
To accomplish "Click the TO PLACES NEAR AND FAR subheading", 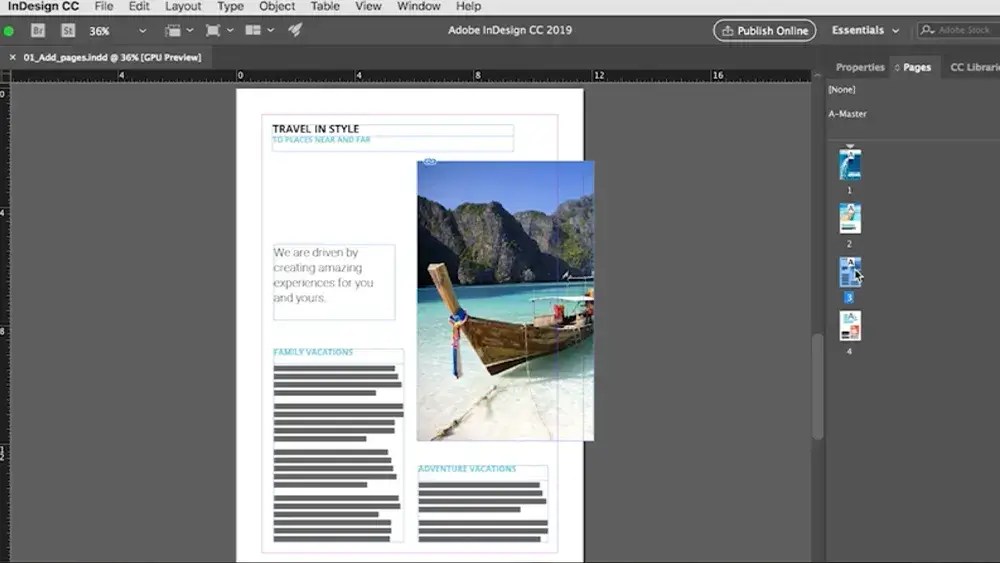I will point(321,140).
